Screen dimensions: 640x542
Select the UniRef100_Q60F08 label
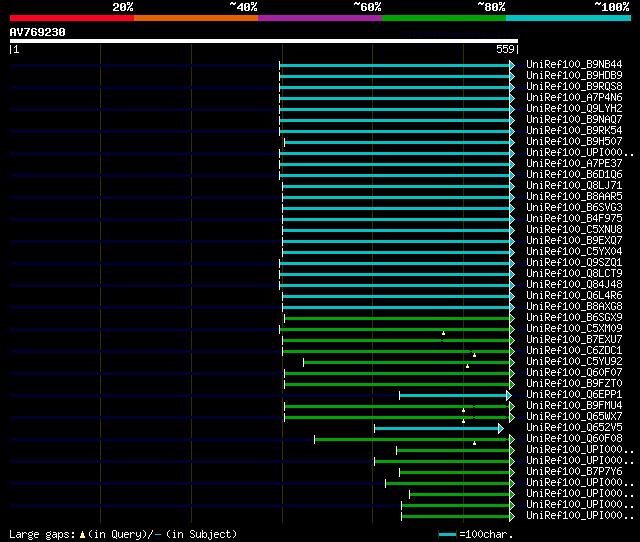pos(574,439)
